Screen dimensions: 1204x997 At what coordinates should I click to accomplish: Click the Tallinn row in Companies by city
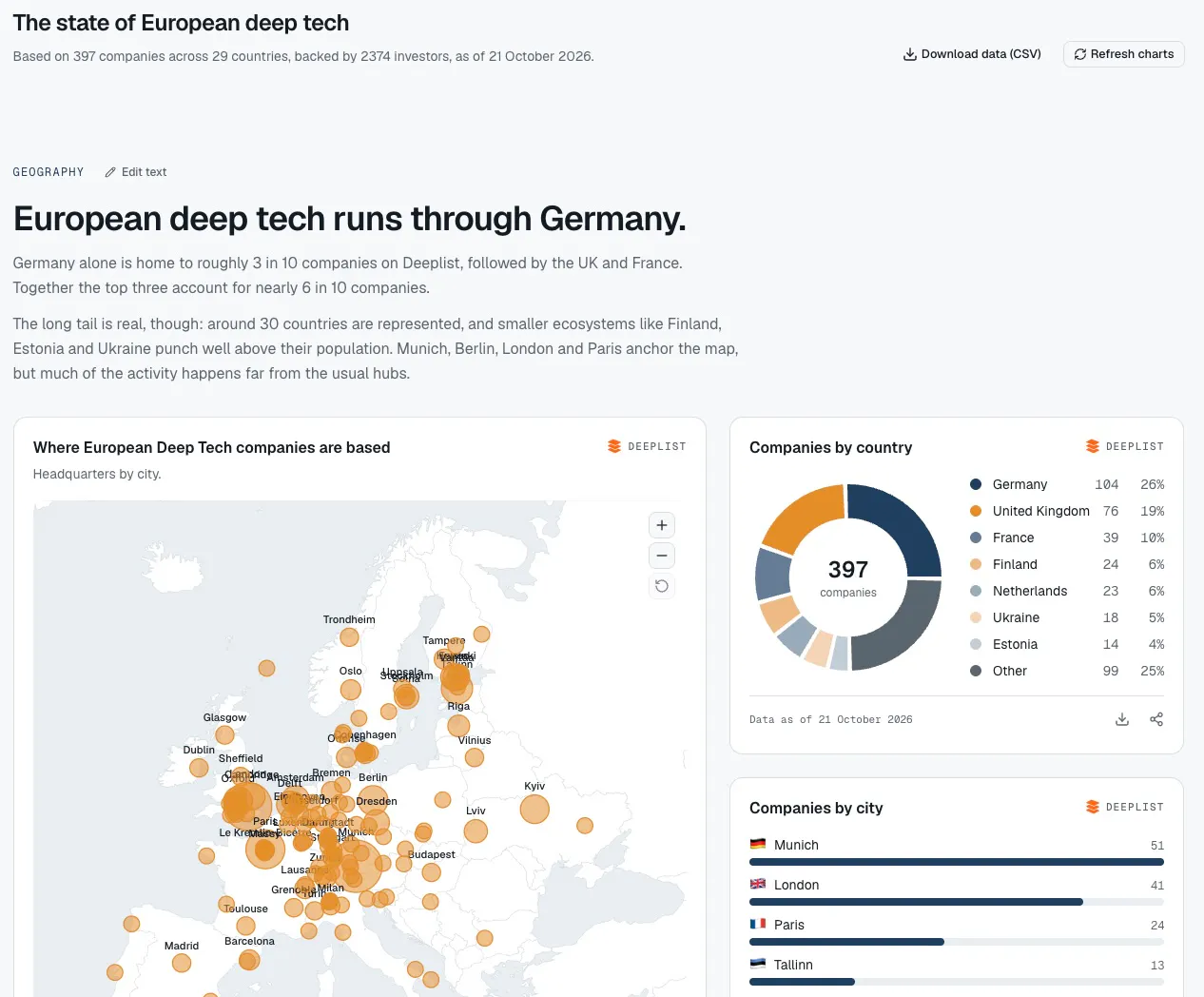click(957, 970)
